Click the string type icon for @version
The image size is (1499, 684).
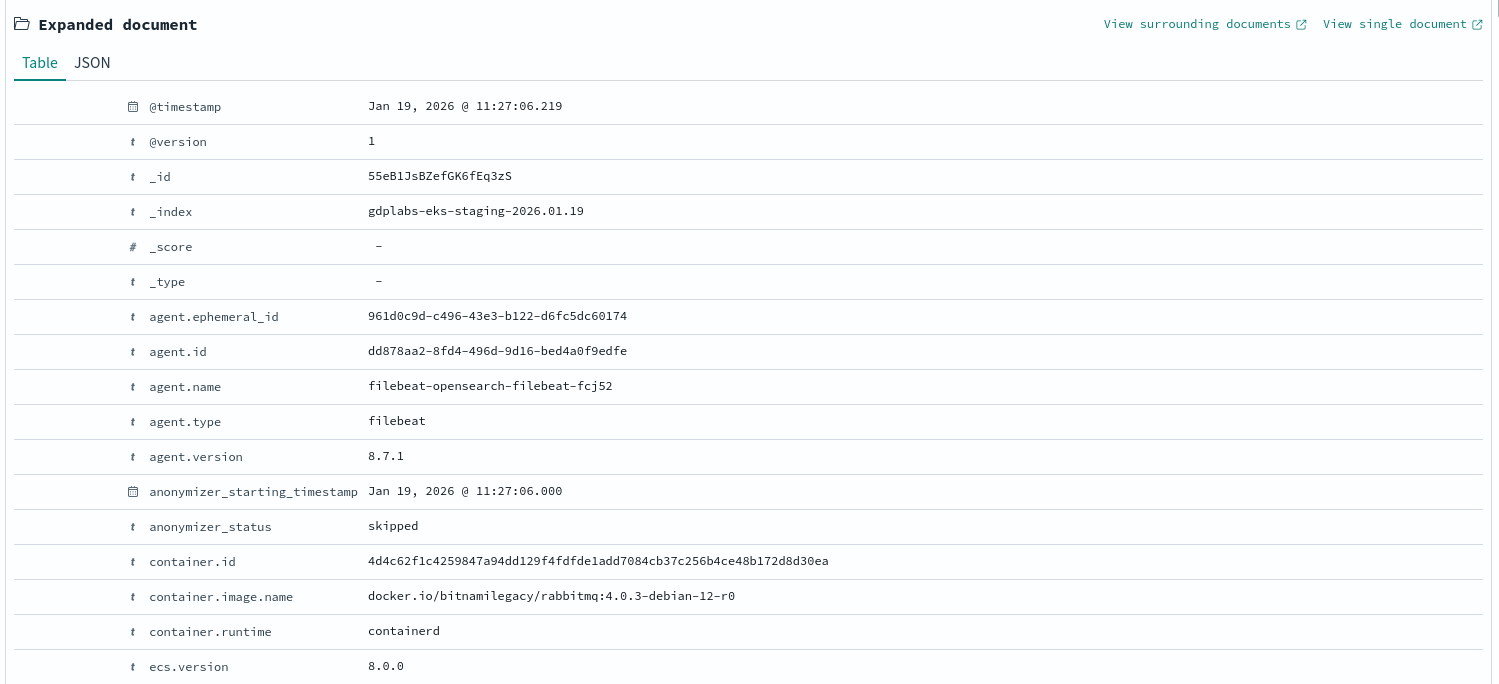(133, 142)
